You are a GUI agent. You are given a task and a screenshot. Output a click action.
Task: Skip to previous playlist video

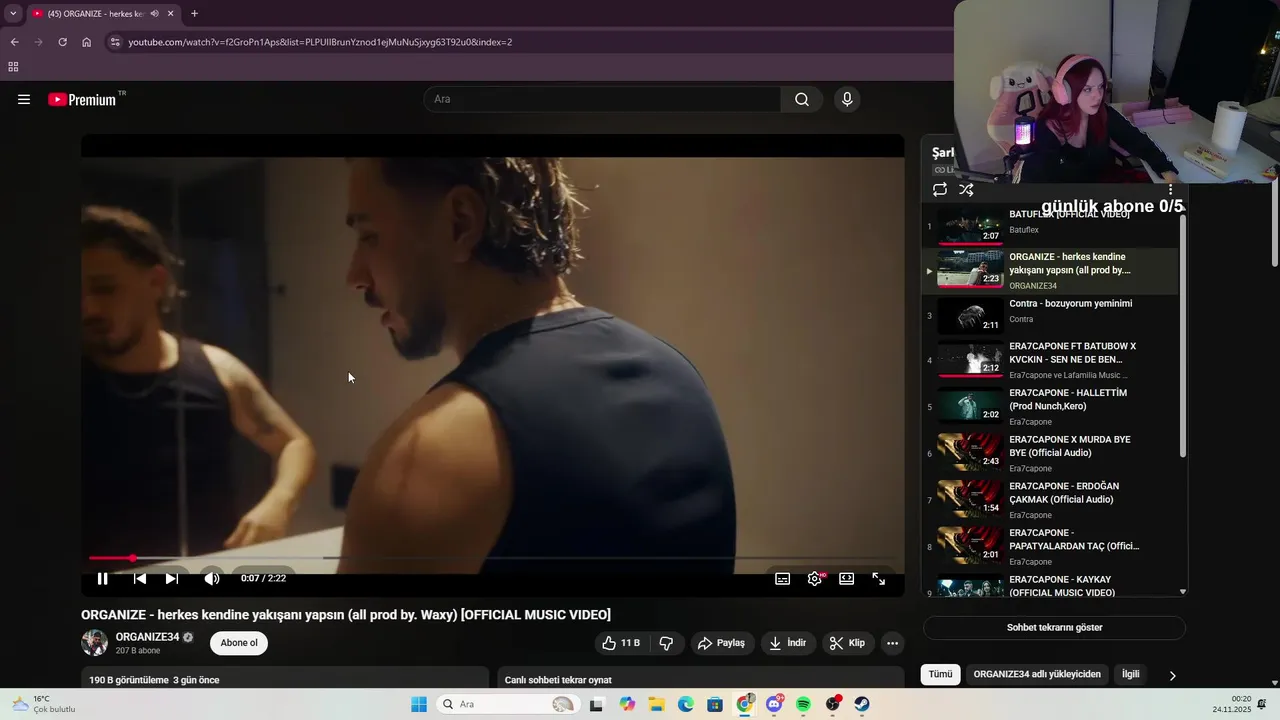pyautogui.click(x=140, y=578)
